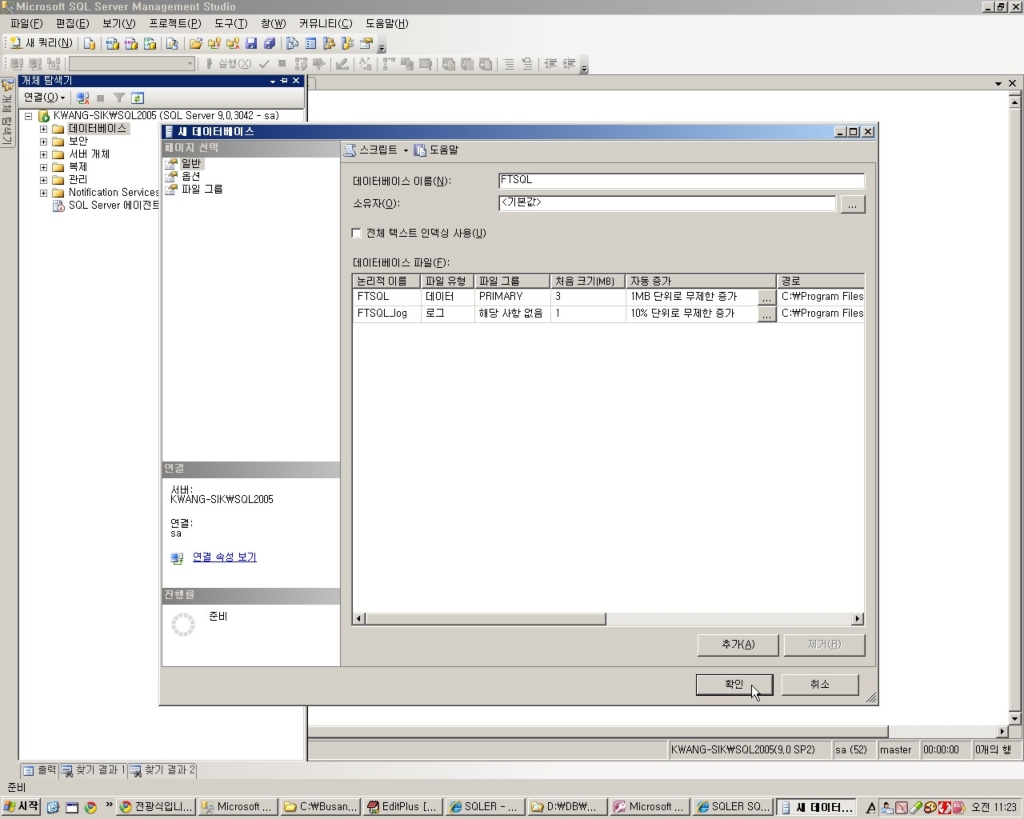Image resolution: width=1024 pixels, height=819 pixels.
Task: Click the Disconnect icon in Object Explorer
Action: (x=82, y=98)
